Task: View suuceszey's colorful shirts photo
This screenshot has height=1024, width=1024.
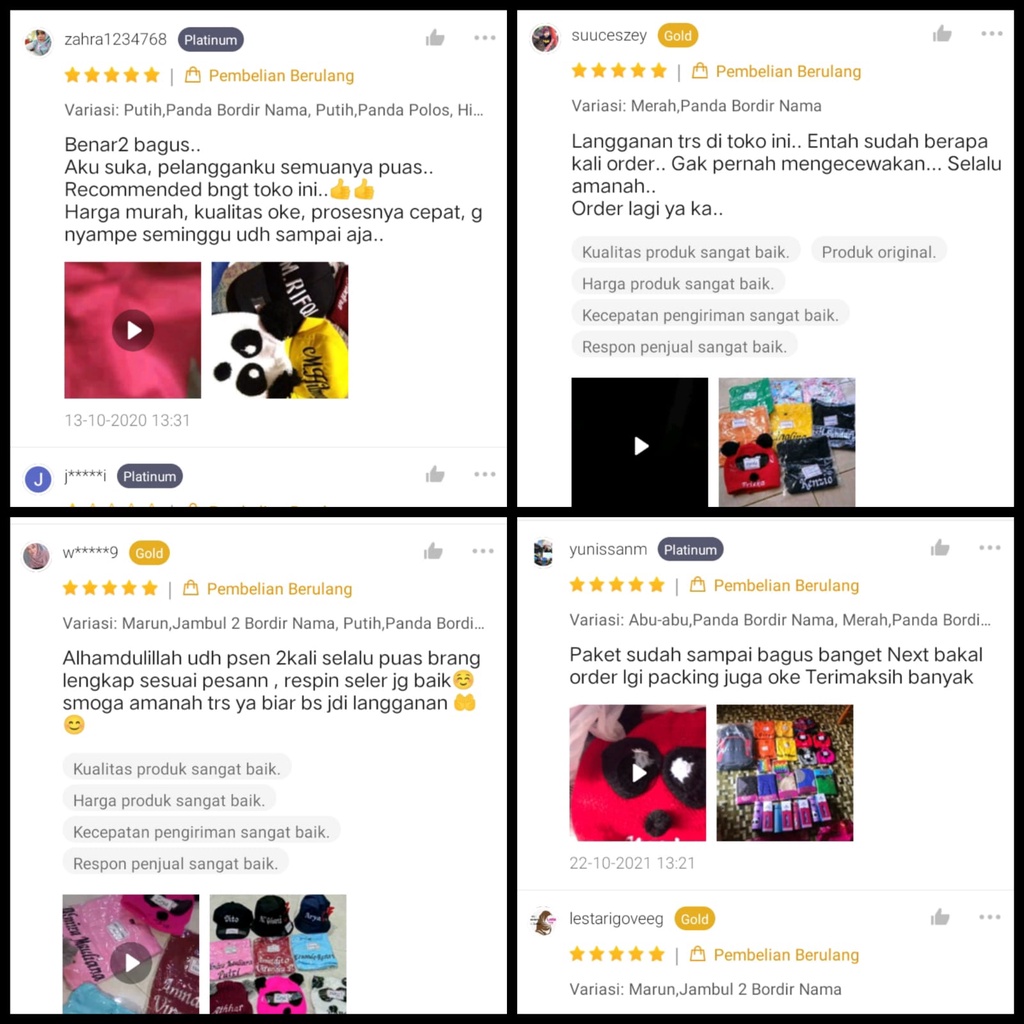Action: [x=787, y=442]
